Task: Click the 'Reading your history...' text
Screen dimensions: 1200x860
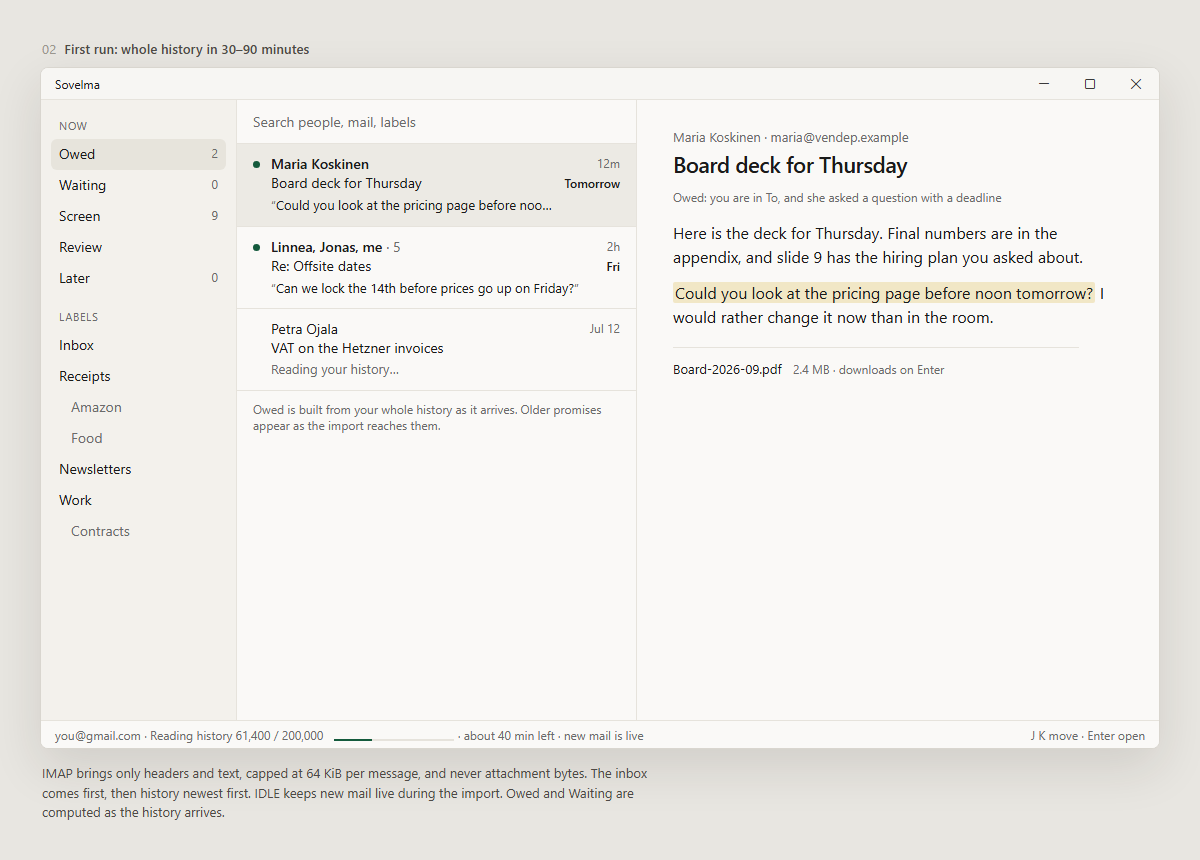Action: coord(335,370)
